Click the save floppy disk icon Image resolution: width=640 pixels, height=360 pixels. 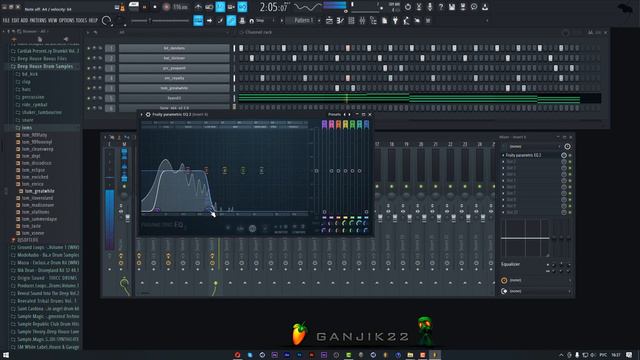coord(452,7)
